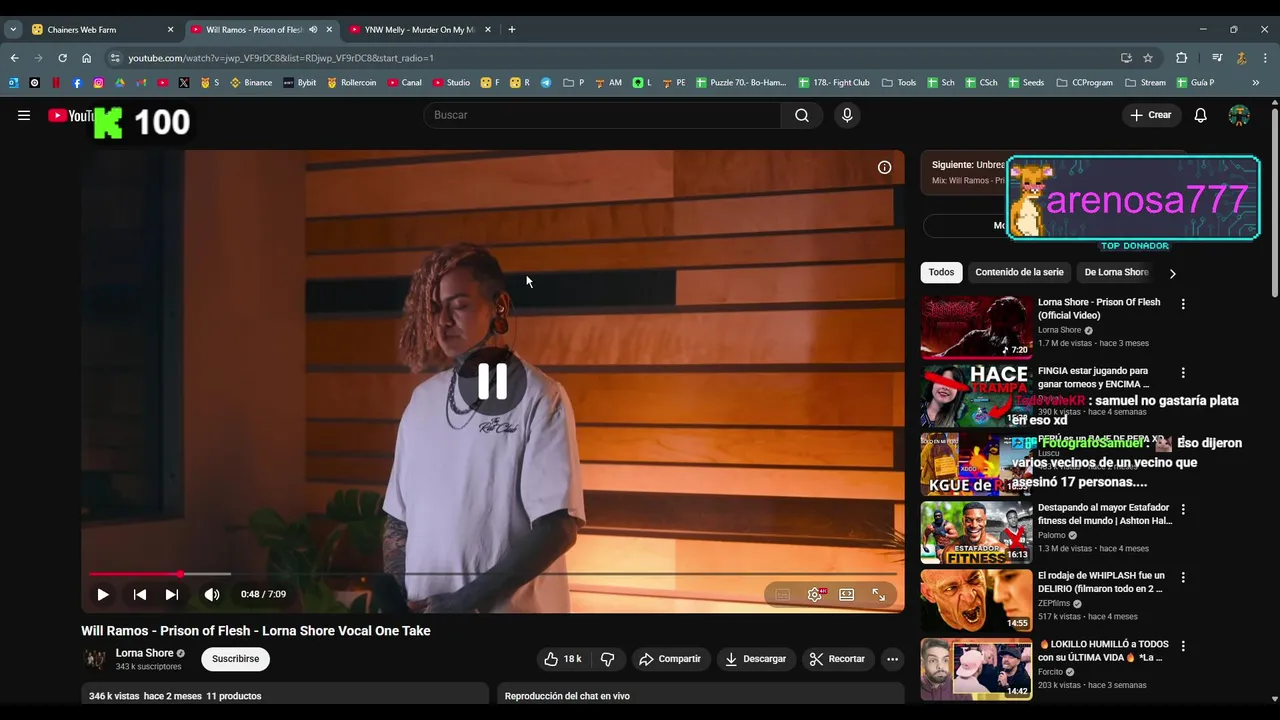Like the video with 18 k likes

pos(562,659)
